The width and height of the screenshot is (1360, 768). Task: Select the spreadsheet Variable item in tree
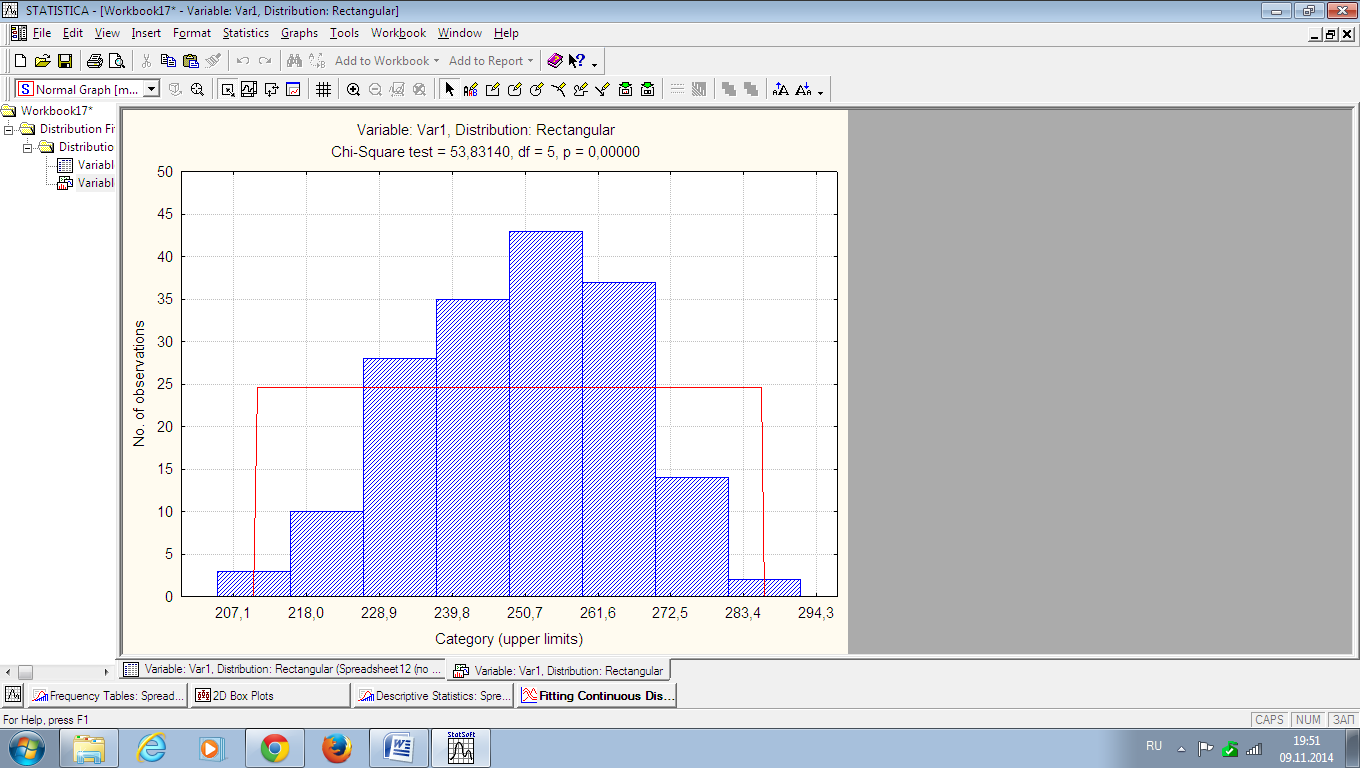click(x=95, y=165)
